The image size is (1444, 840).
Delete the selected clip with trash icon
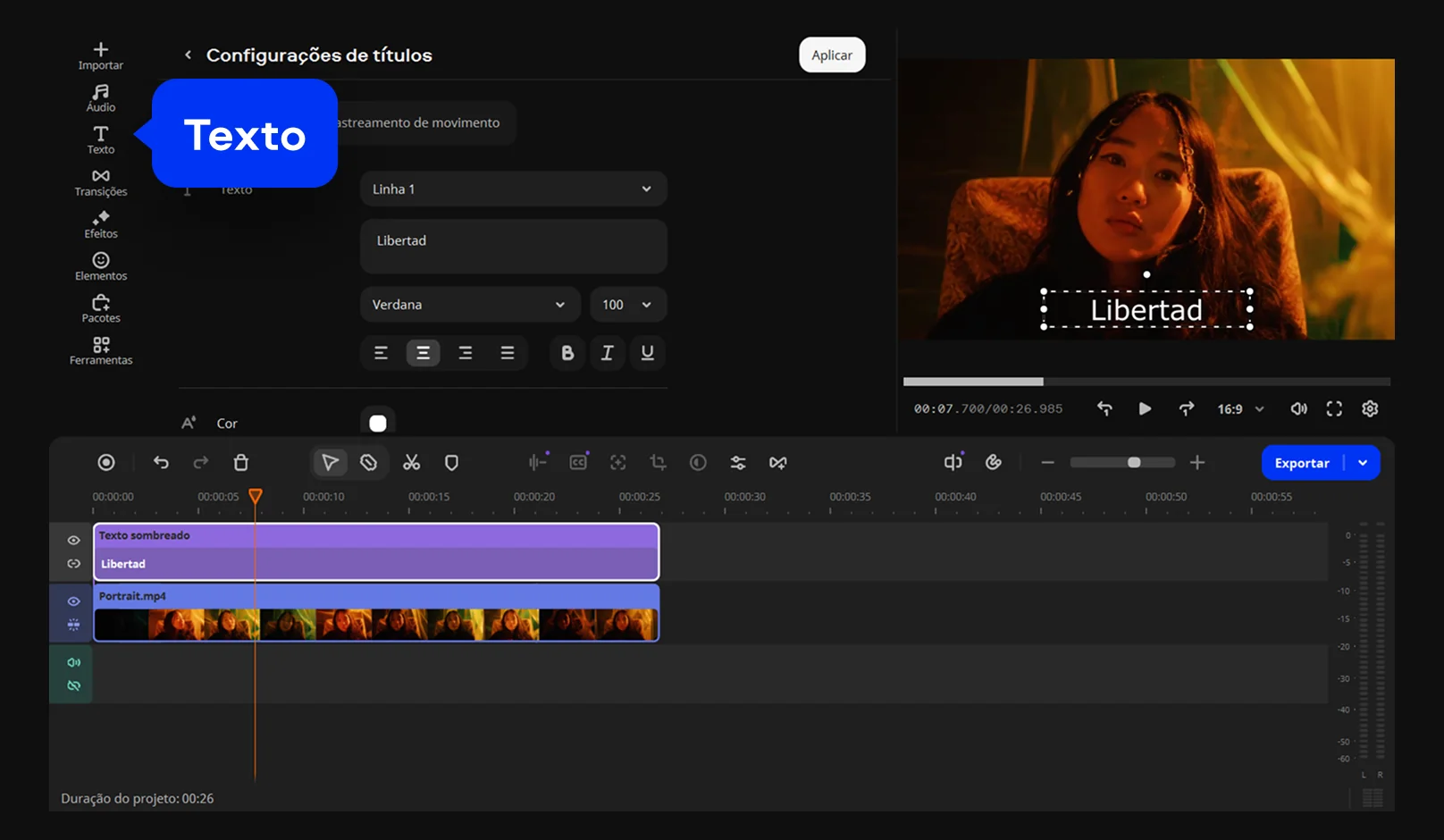[x=241, y=463]
